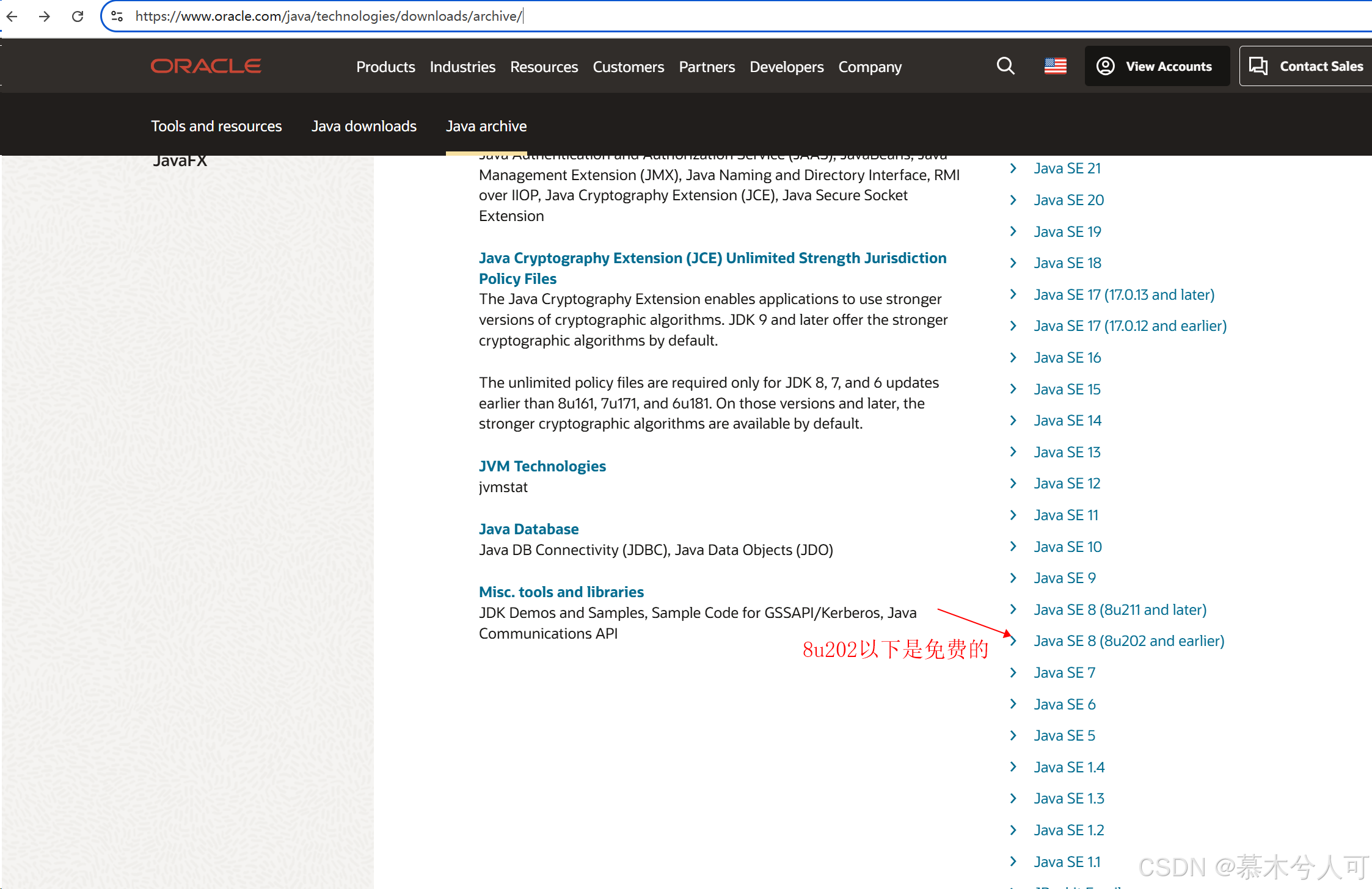Open the Company menu
1372x889 pixels.
(870, 67)
